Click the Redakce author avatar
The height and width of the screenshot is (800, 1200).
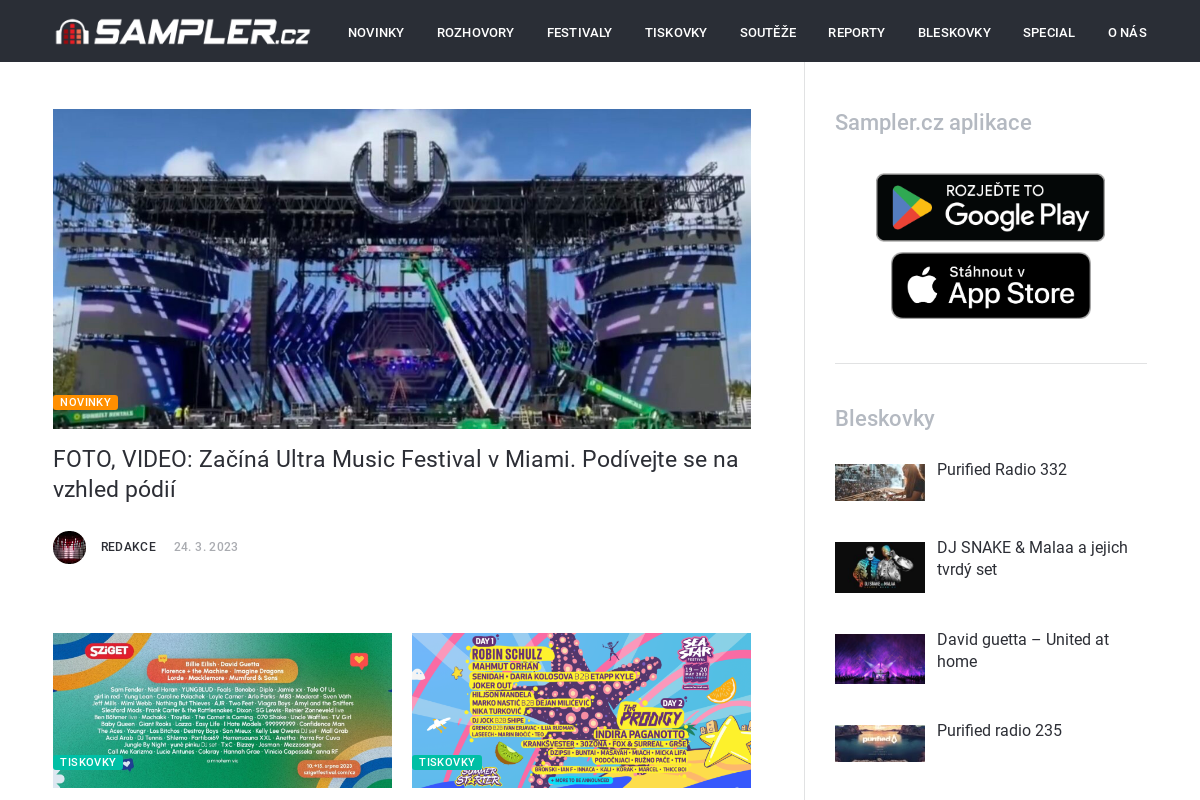pyautogui.click(x=69, y=547)
